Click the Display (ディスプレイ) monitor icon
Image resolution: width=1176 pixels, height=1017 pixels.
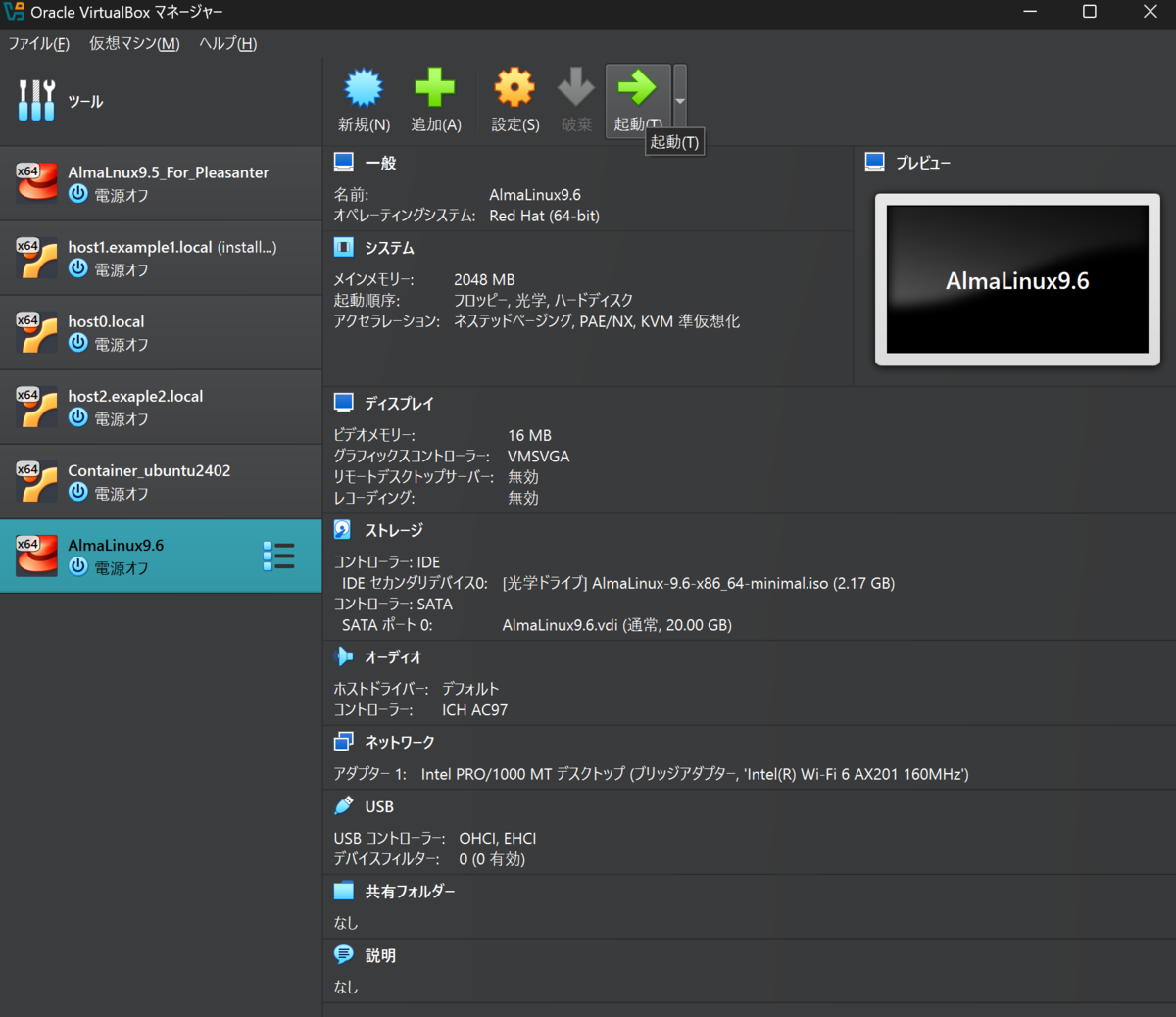344,402
